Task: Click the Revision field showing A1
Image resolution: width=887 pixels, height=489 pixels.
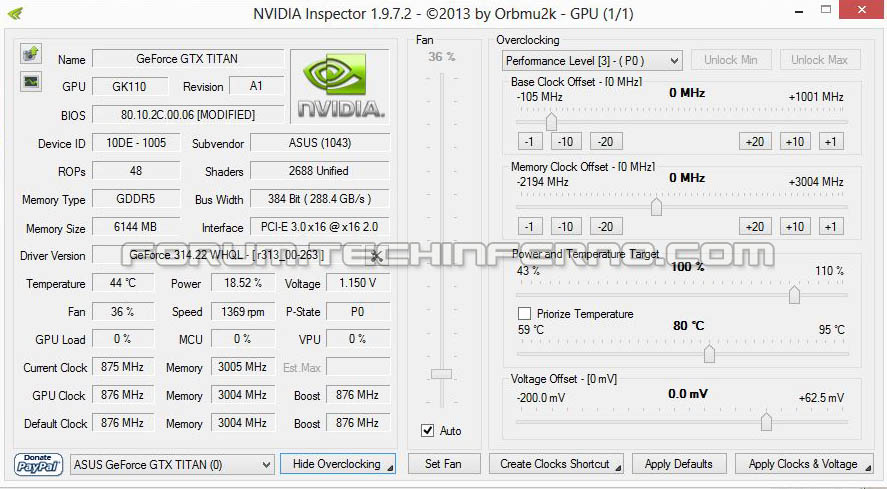Action: pyautogui.click(x=256, y=87)
